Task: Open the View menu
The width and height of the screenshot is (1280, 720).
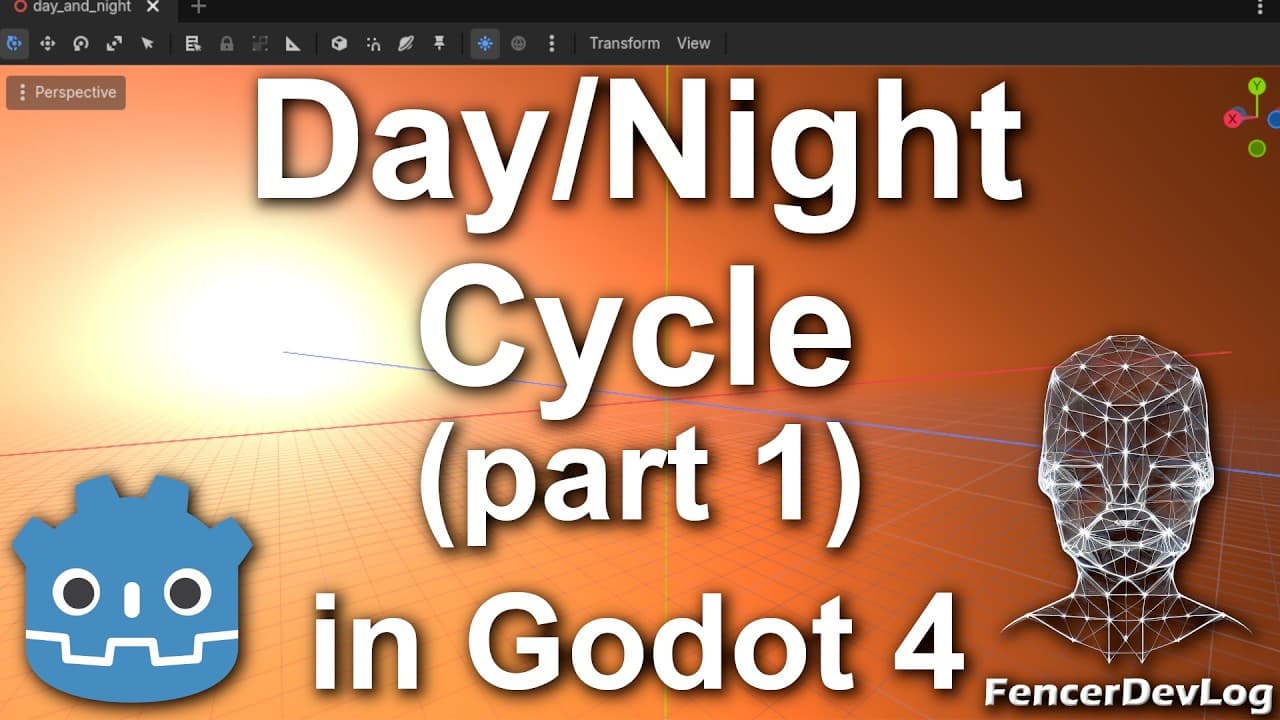Action: click(693, 44)
